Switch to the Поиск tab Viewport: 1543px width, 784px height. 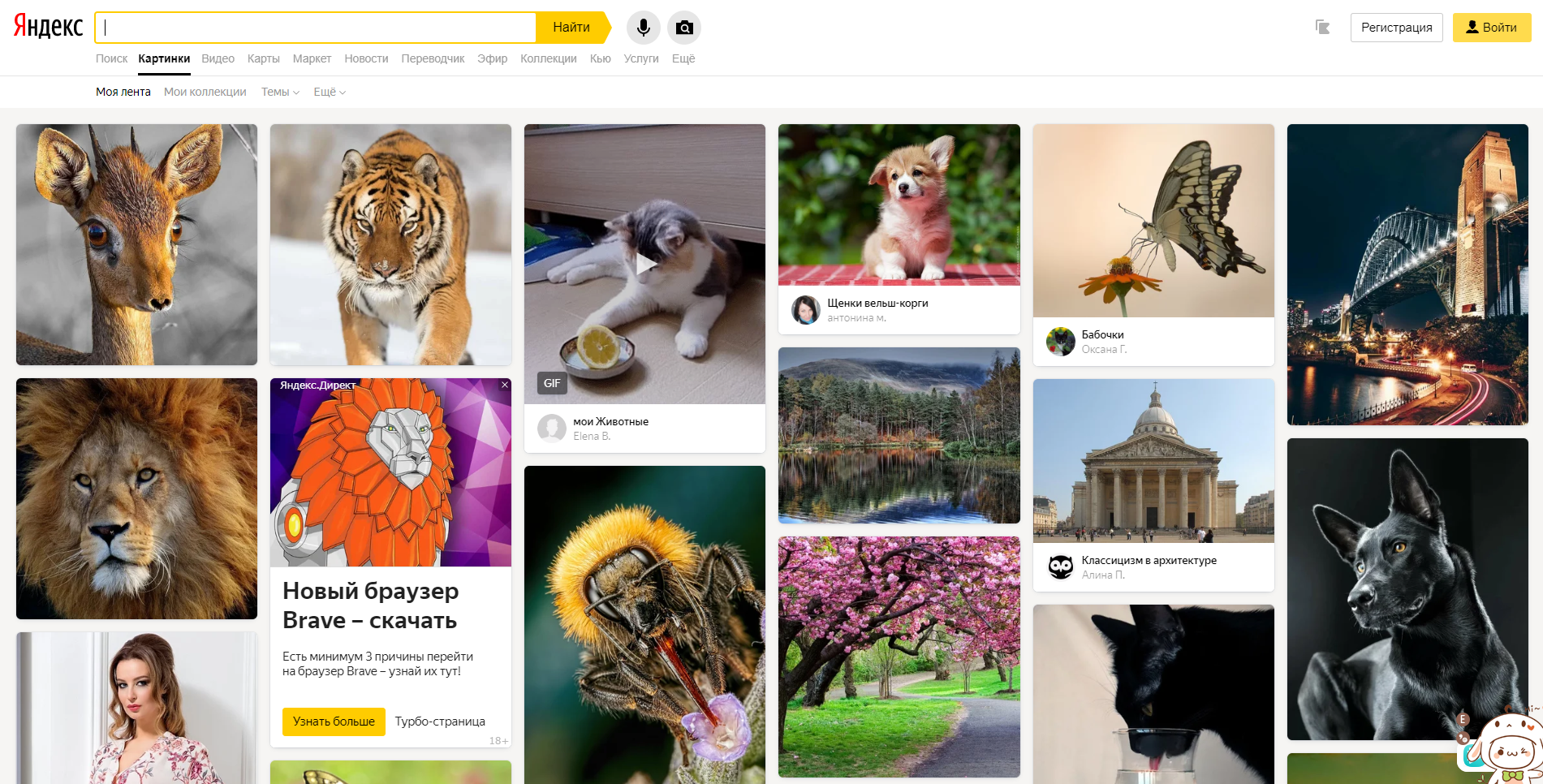point(111,58)
